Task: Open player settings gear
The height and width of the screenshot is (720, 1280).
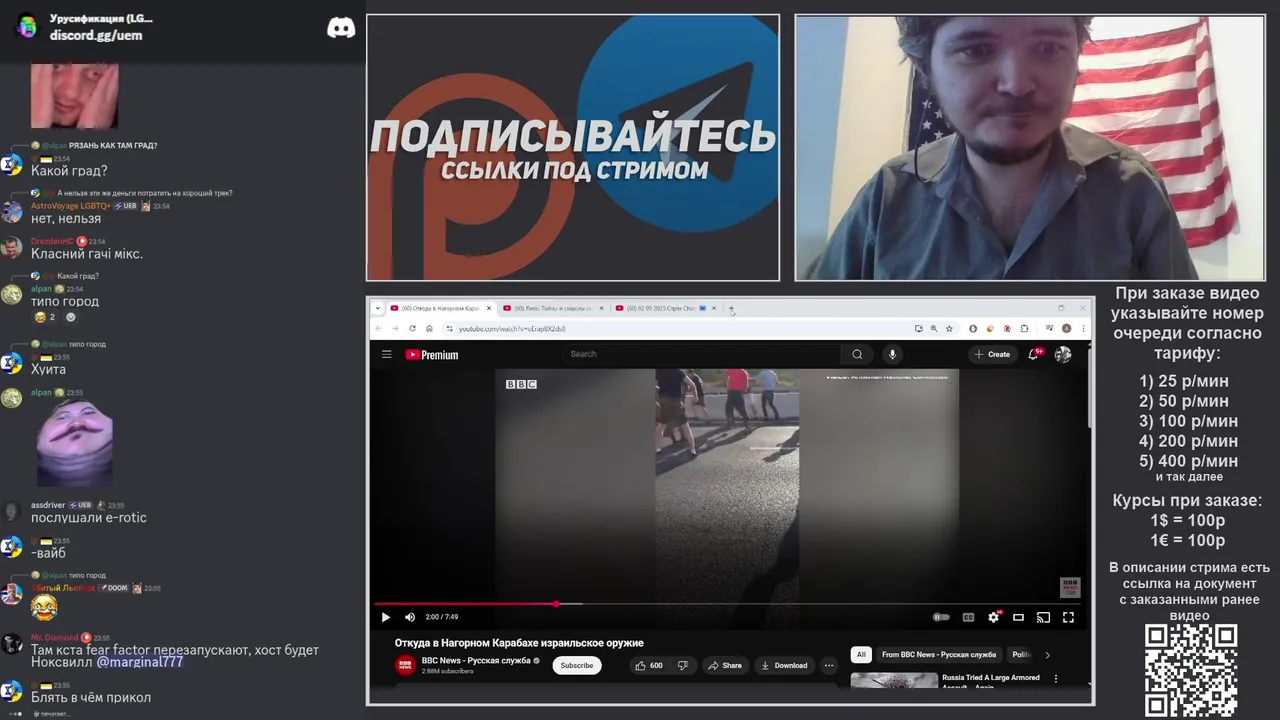Action: pyautogui.click(x=993, y=617)
